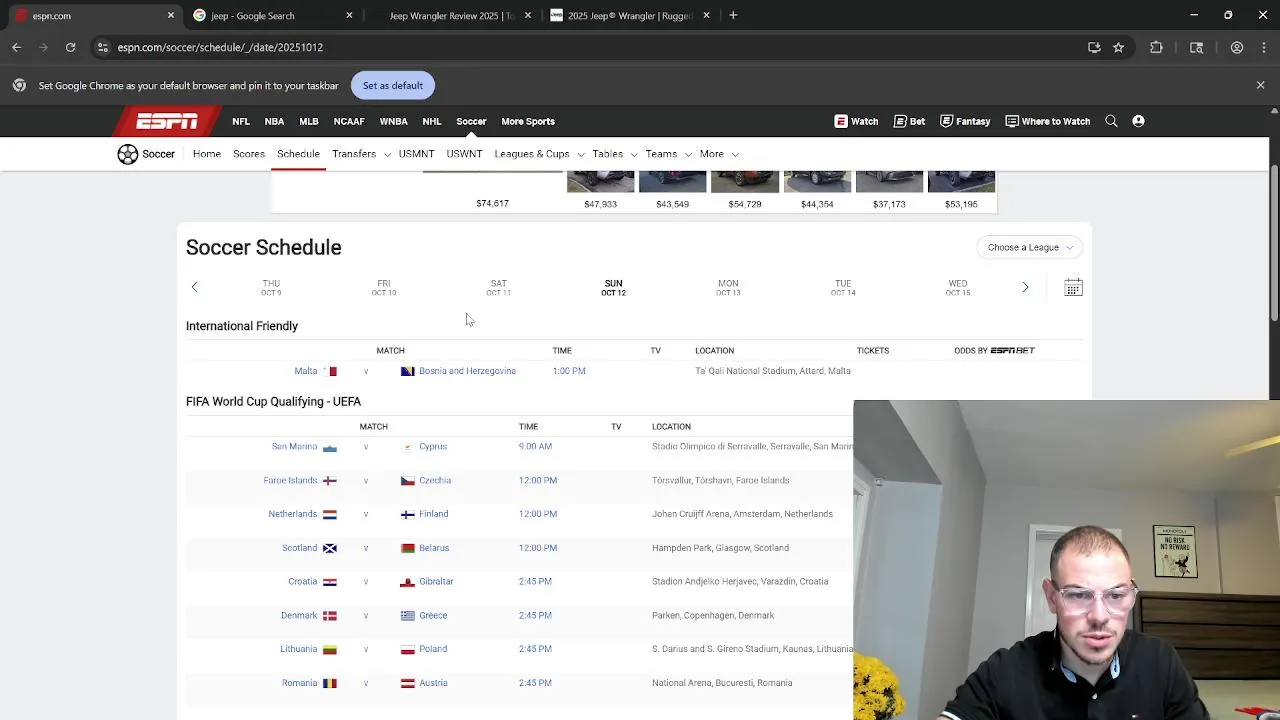Switch to Jeep Wrangler Review 2025 tab
The height and width of the screenshot is (720, 1280).
[x=452, y=15]
